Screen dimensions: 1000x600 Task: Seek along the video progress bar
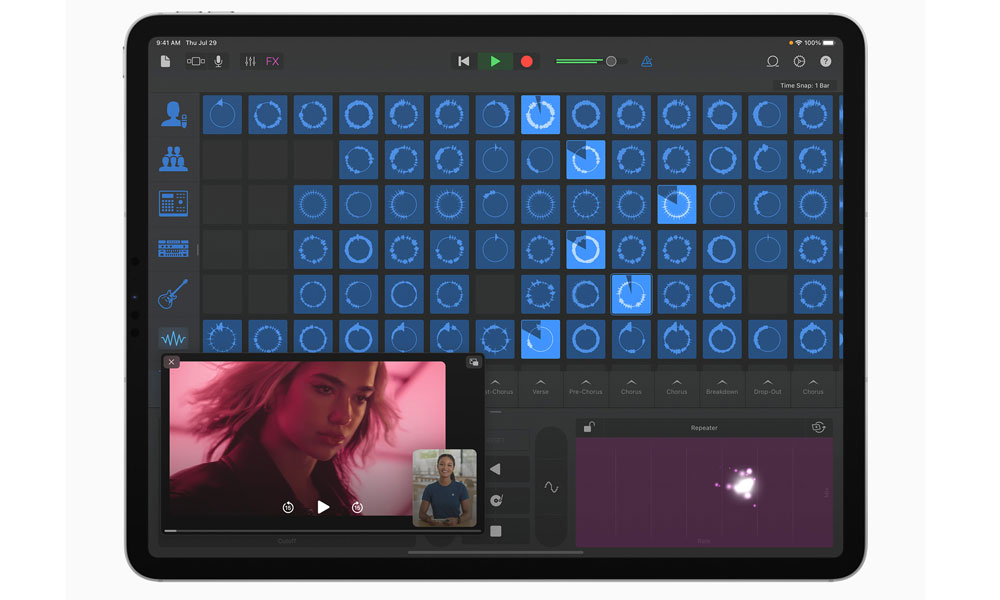pos(323,530)
